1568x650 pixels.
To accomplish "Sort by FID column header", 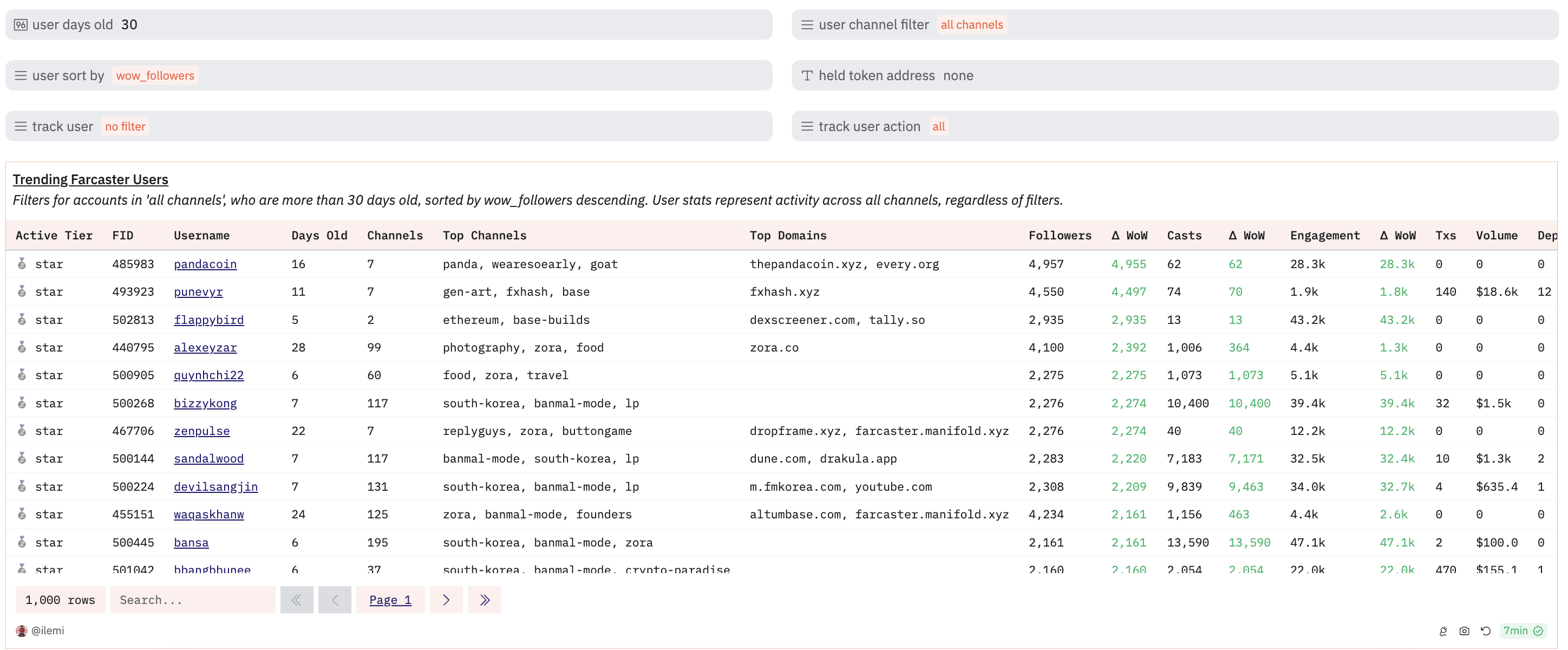I will pos(123,235).
